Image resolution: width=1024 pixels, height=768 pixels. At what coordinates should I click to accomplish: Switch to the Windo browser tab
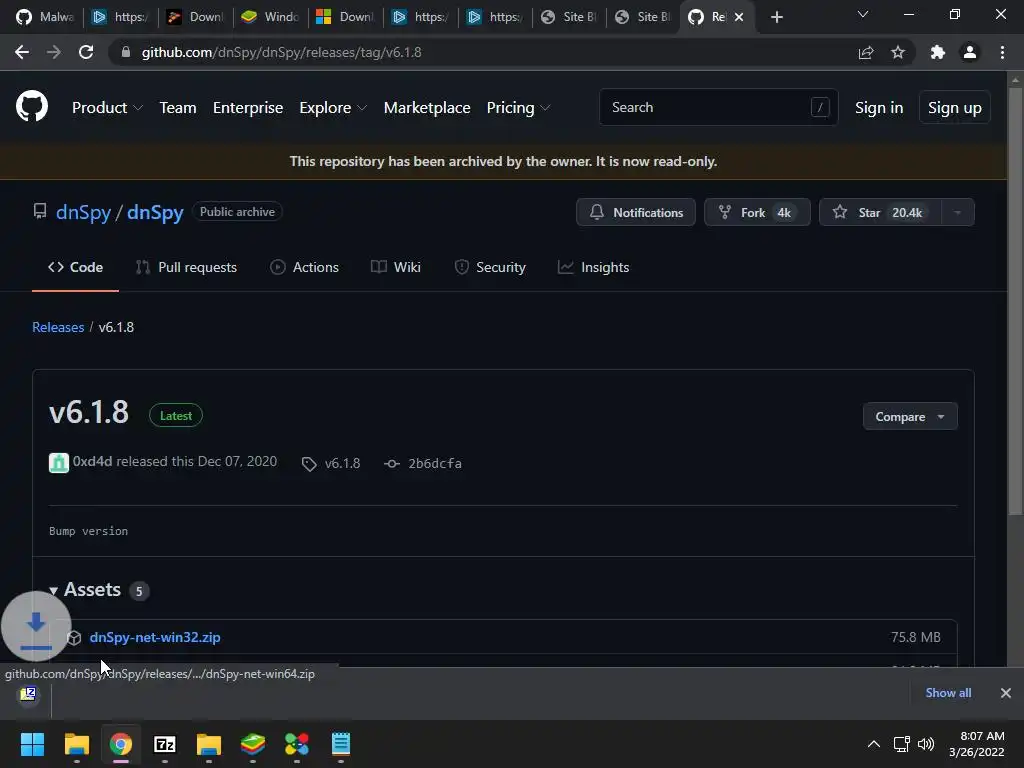pos(270,17)
